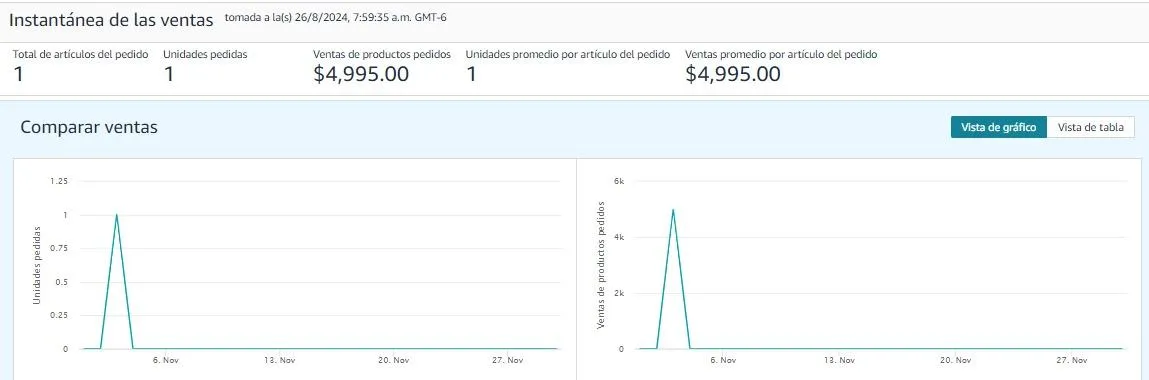
Task: Click the 13. Nov label on units chart
Action: tap(279, 359)
